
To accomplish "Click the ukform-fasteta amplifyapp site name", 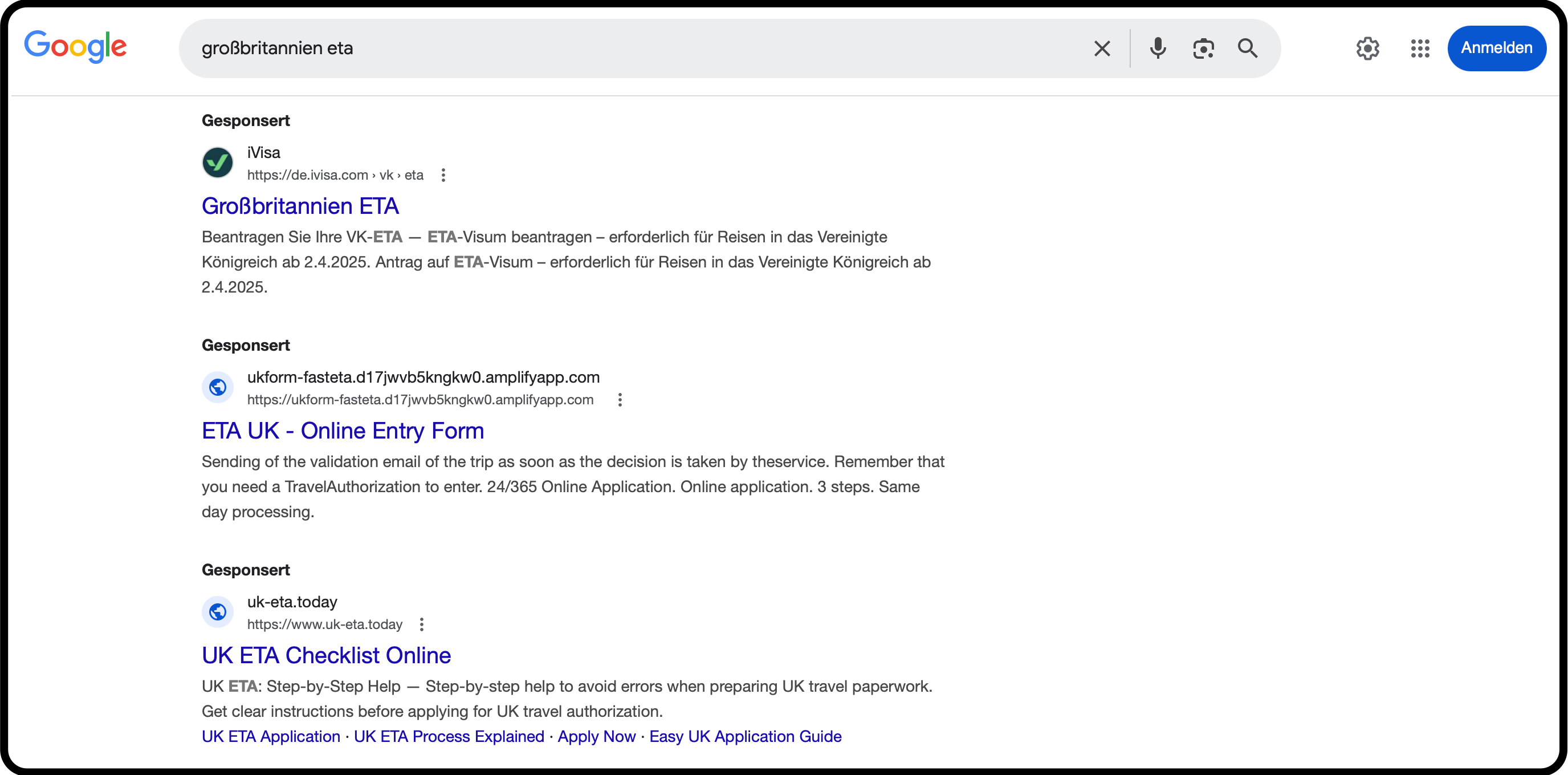I will [423, 377].
